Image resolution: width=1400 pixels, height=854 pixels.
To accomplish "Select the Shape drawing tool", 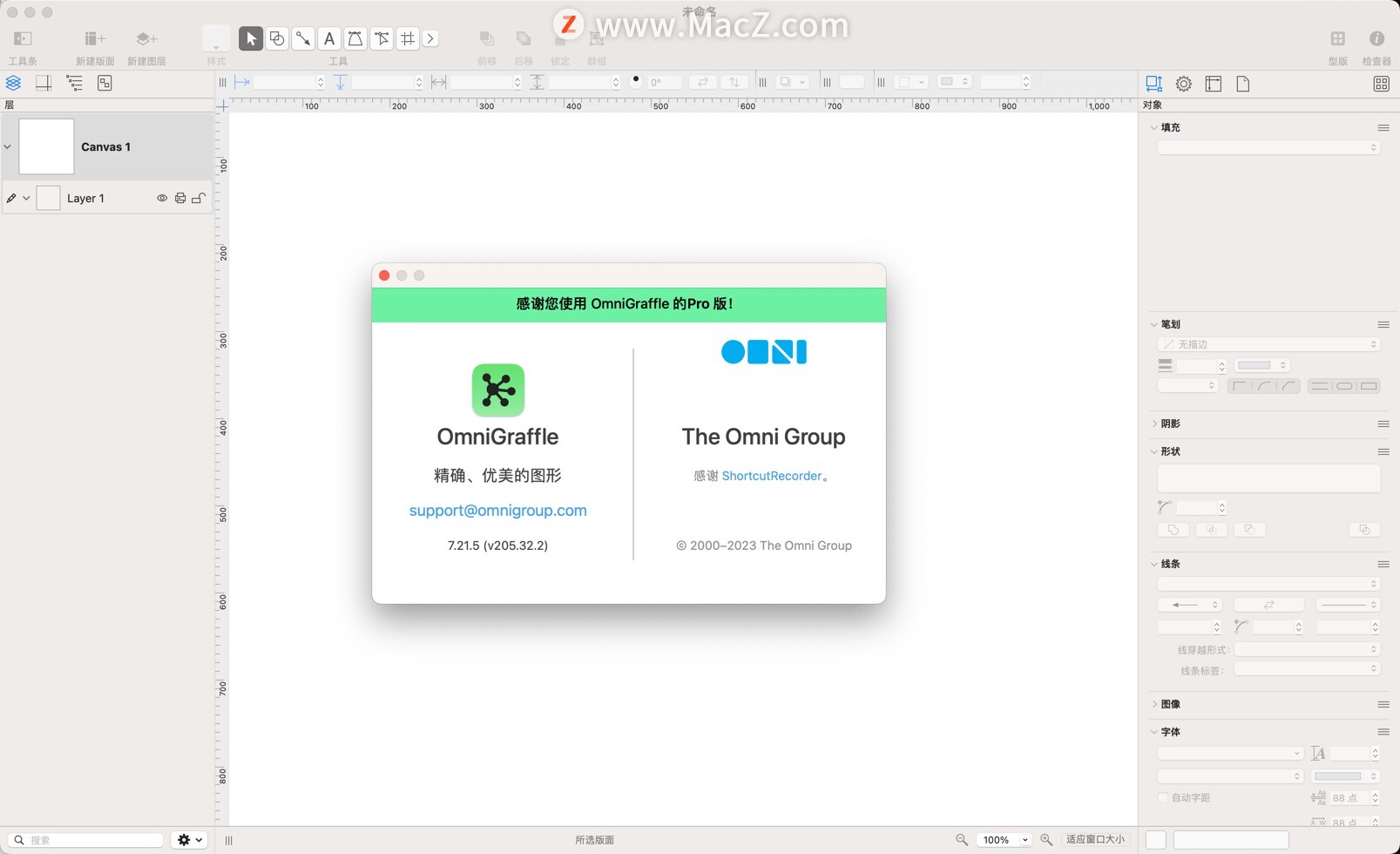I will (x=277, y=38).
